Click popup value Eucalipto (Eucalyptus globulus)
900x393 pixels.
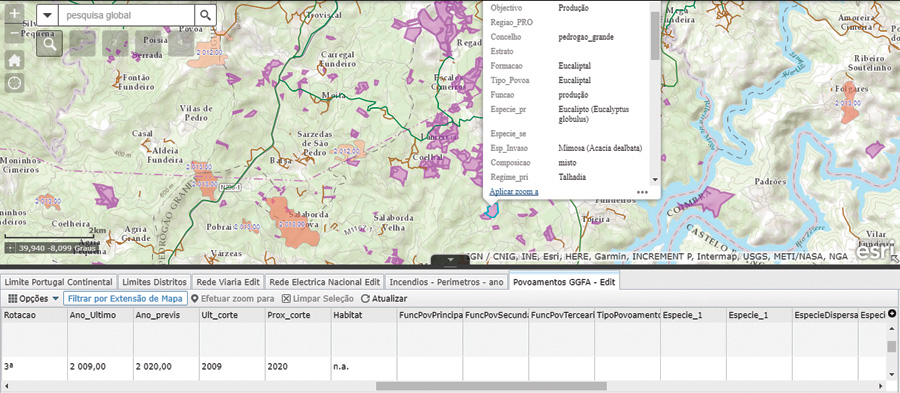(x=594, y=114)
